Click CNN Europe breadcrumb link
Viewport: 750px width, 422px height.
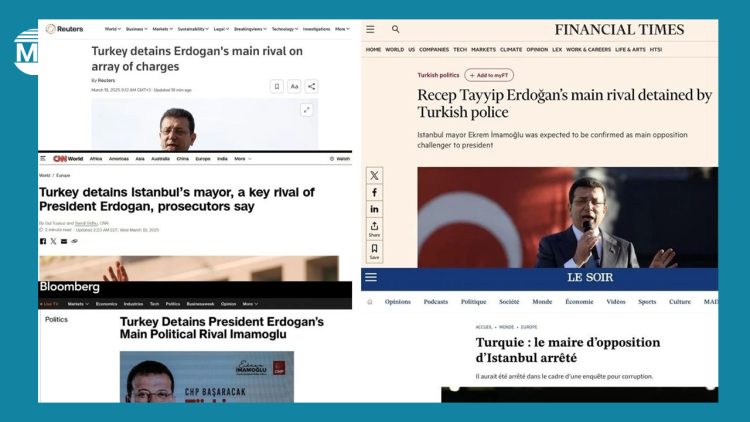(x=63, y=176)
